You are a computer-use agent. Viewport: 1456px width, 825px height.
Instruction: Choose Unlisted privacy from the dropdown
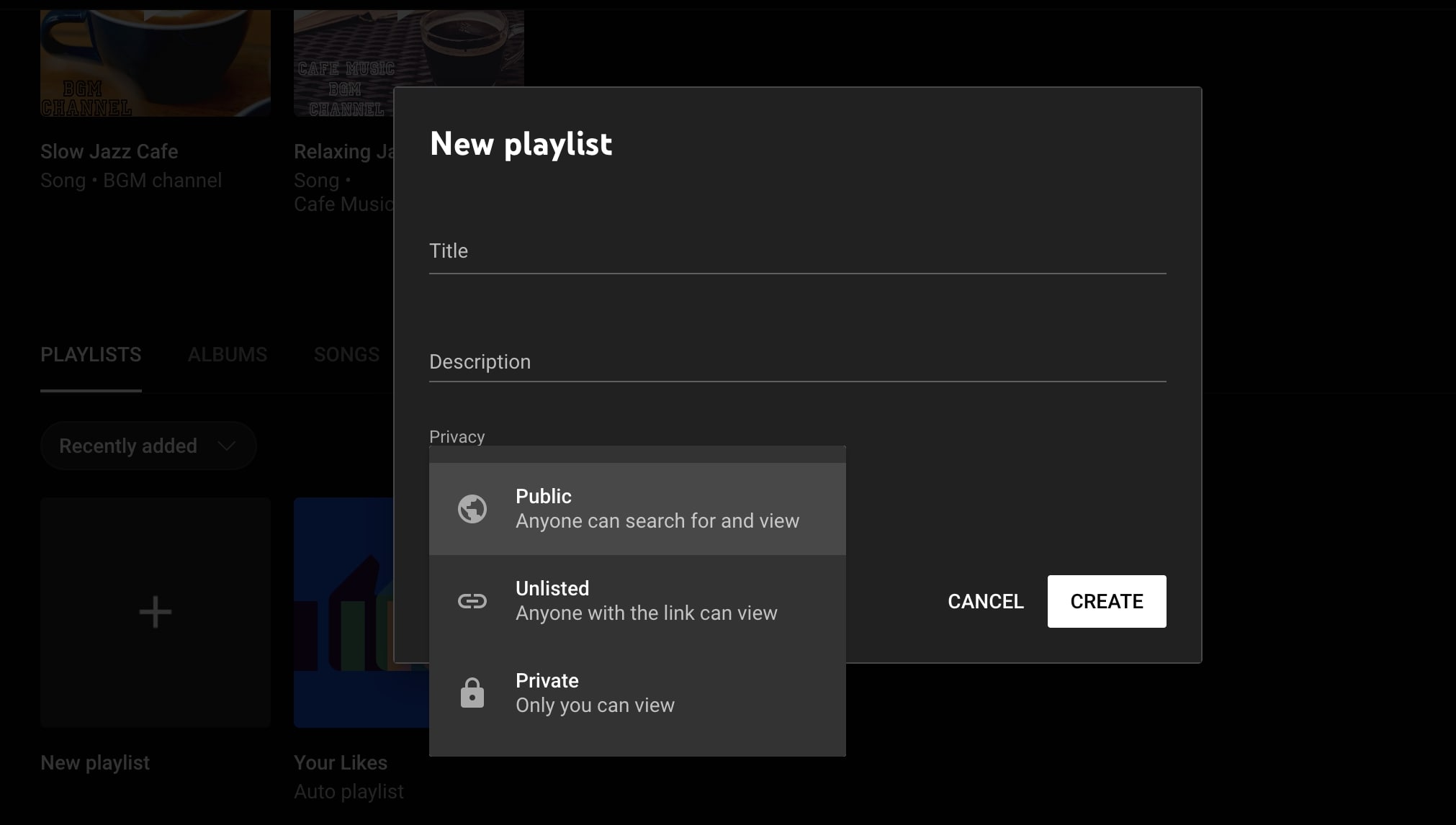coord(637,601)
